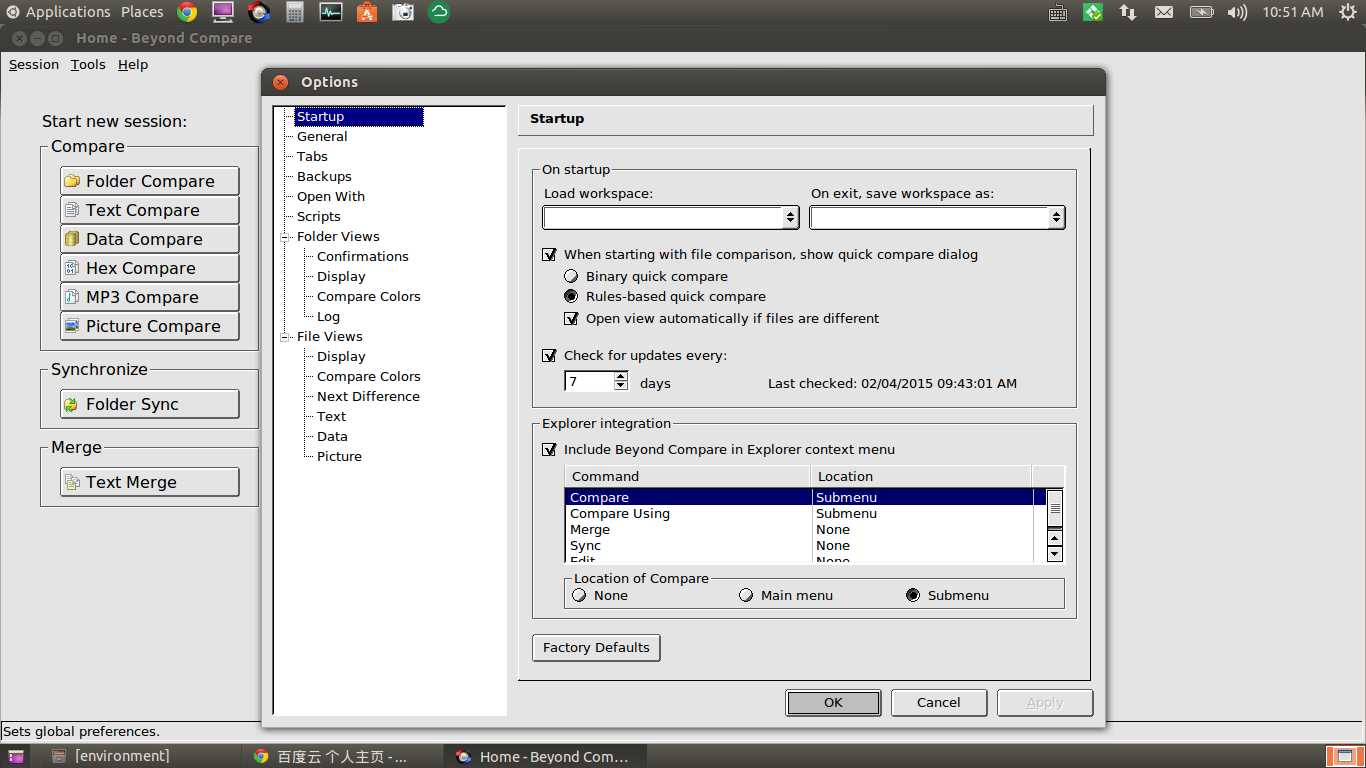Click the workspace switcher in bottom panel
Screen dimensions: 1366x768
click(1344, 756)
